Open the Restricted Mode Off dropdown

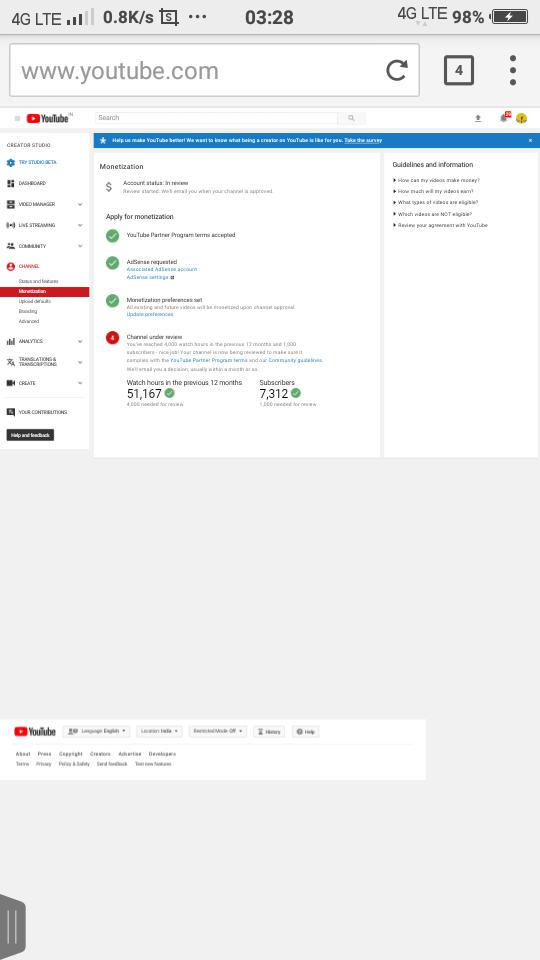point(217,731)
